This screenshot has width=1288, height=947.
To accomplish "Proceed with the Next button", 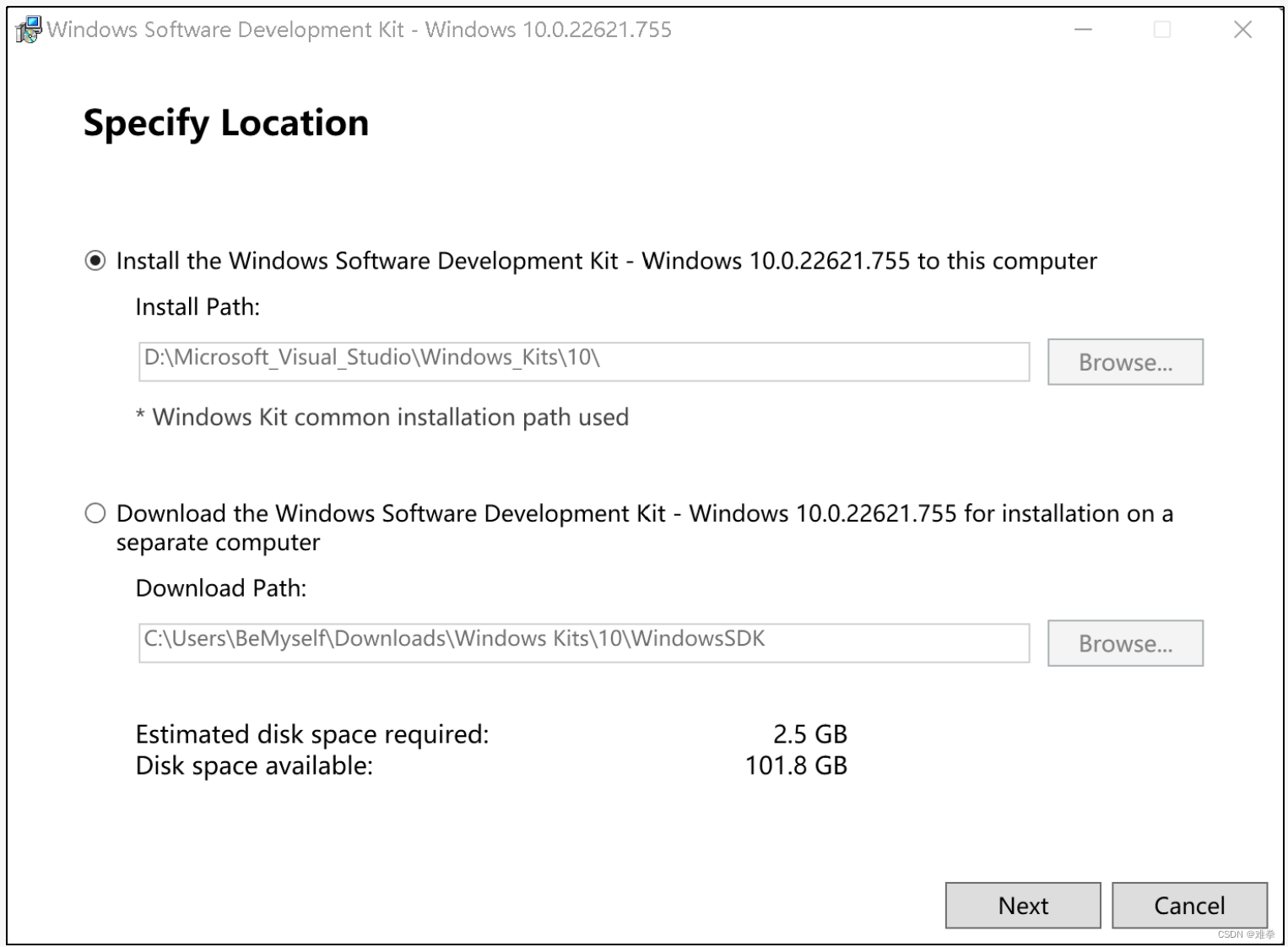I will (x=1023, y=906).
